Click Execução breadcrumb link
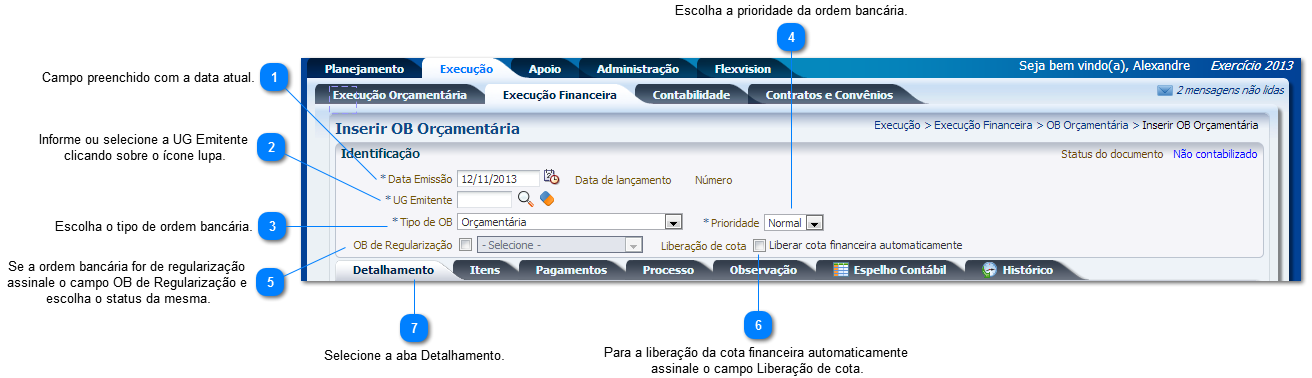Screen dimensions: 1312x378 897,125
